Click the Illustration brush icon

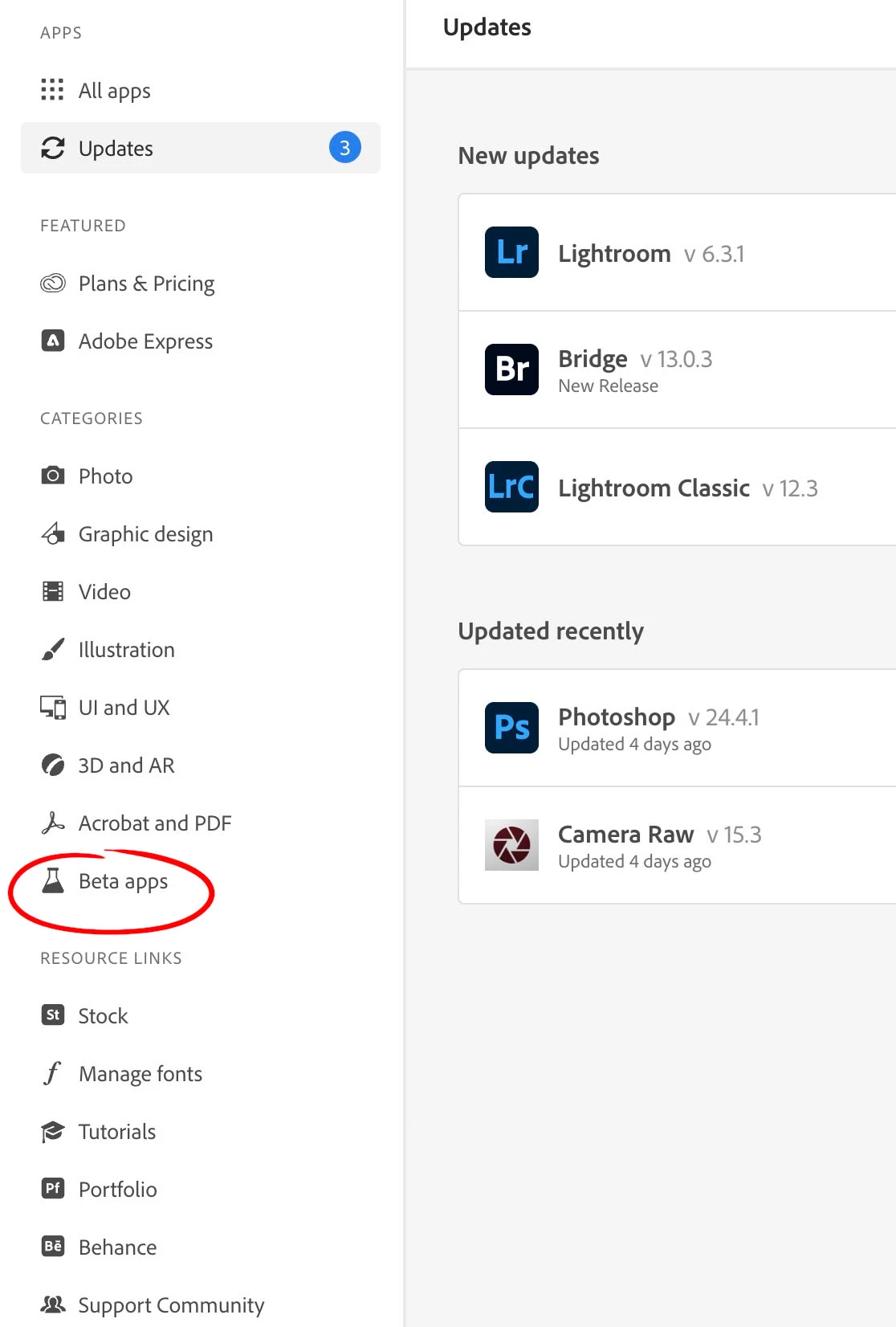[x=53, y=649]
